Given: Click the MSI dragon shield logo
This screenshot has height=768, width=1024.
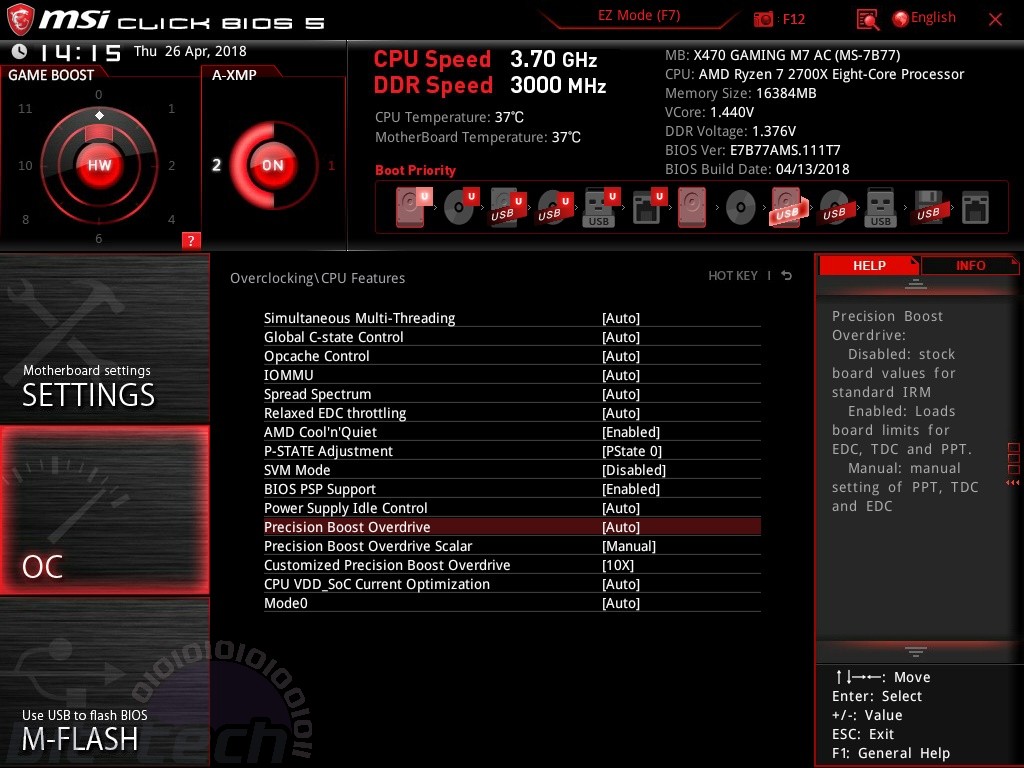Looking at the screenshot, I should [20, 20].
